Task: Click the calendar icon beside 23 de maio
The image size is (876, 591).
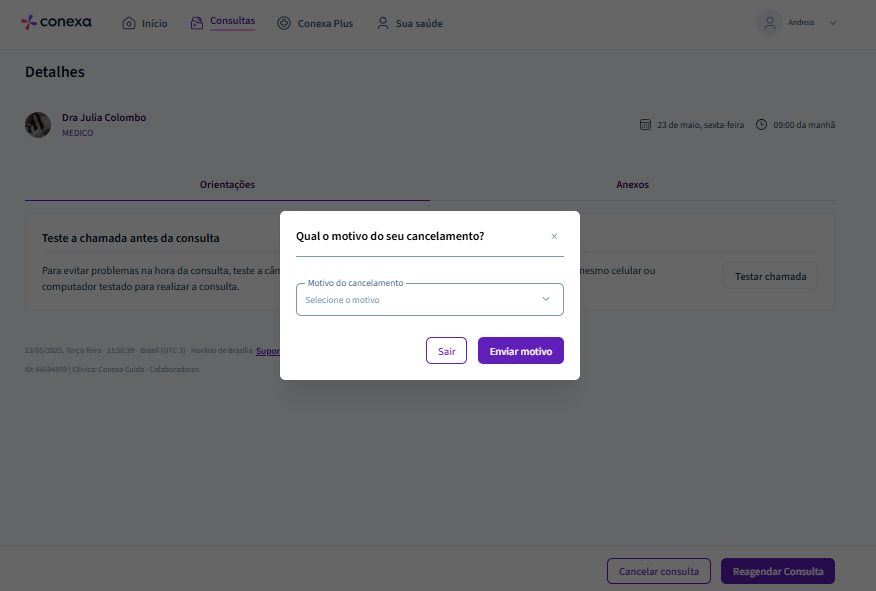Action: [645, 125]
